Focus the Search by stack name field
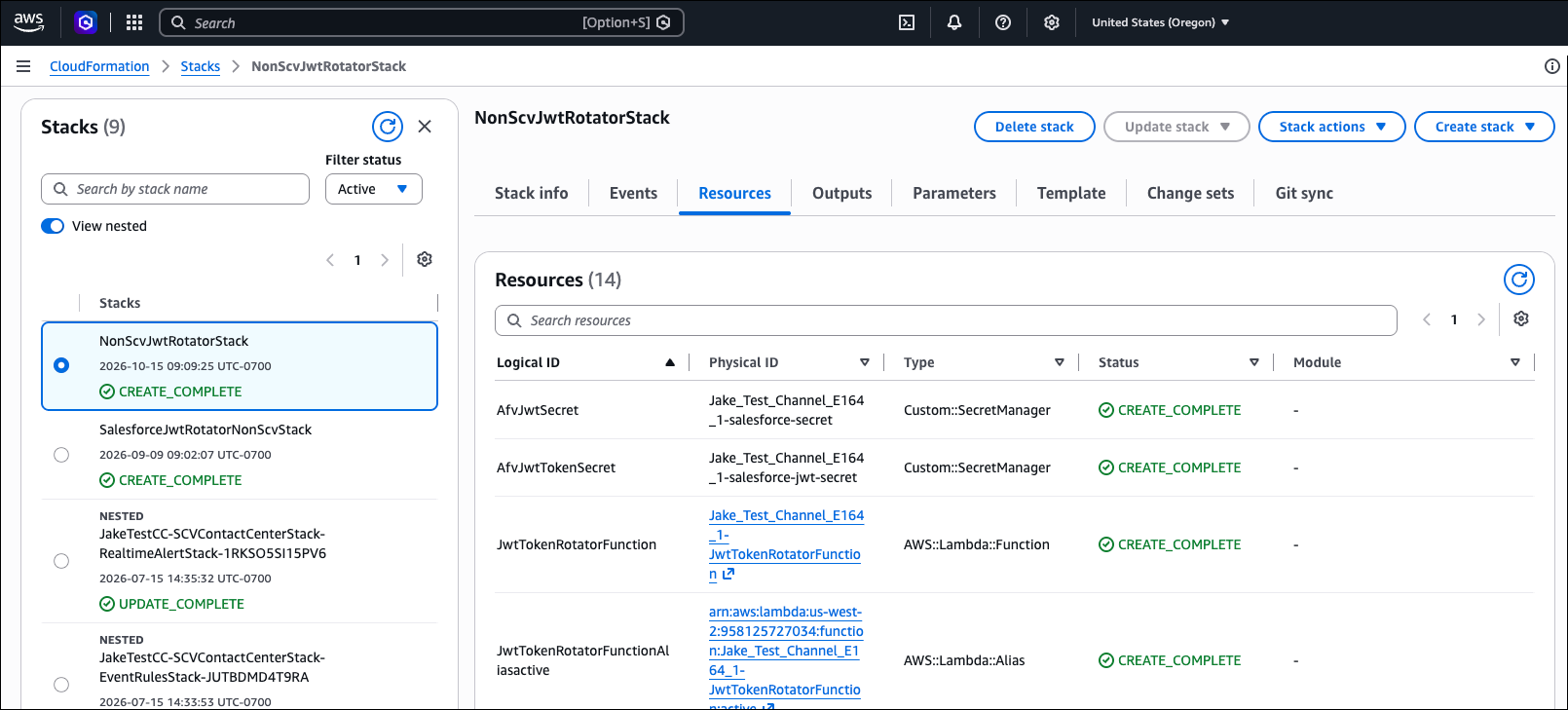 click(x=175, y=189)
